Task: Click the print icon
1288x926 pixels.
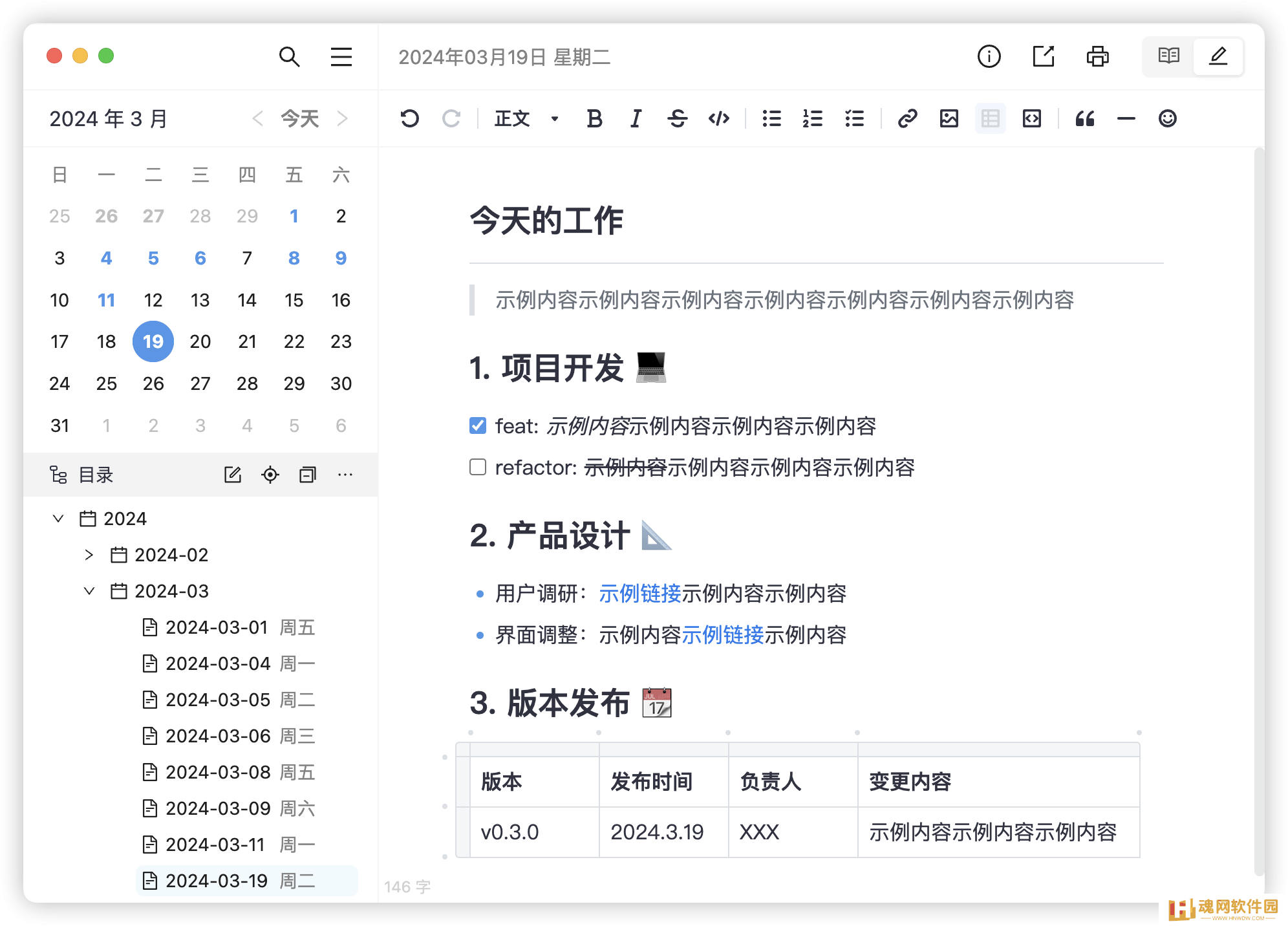Action: 1097,57
